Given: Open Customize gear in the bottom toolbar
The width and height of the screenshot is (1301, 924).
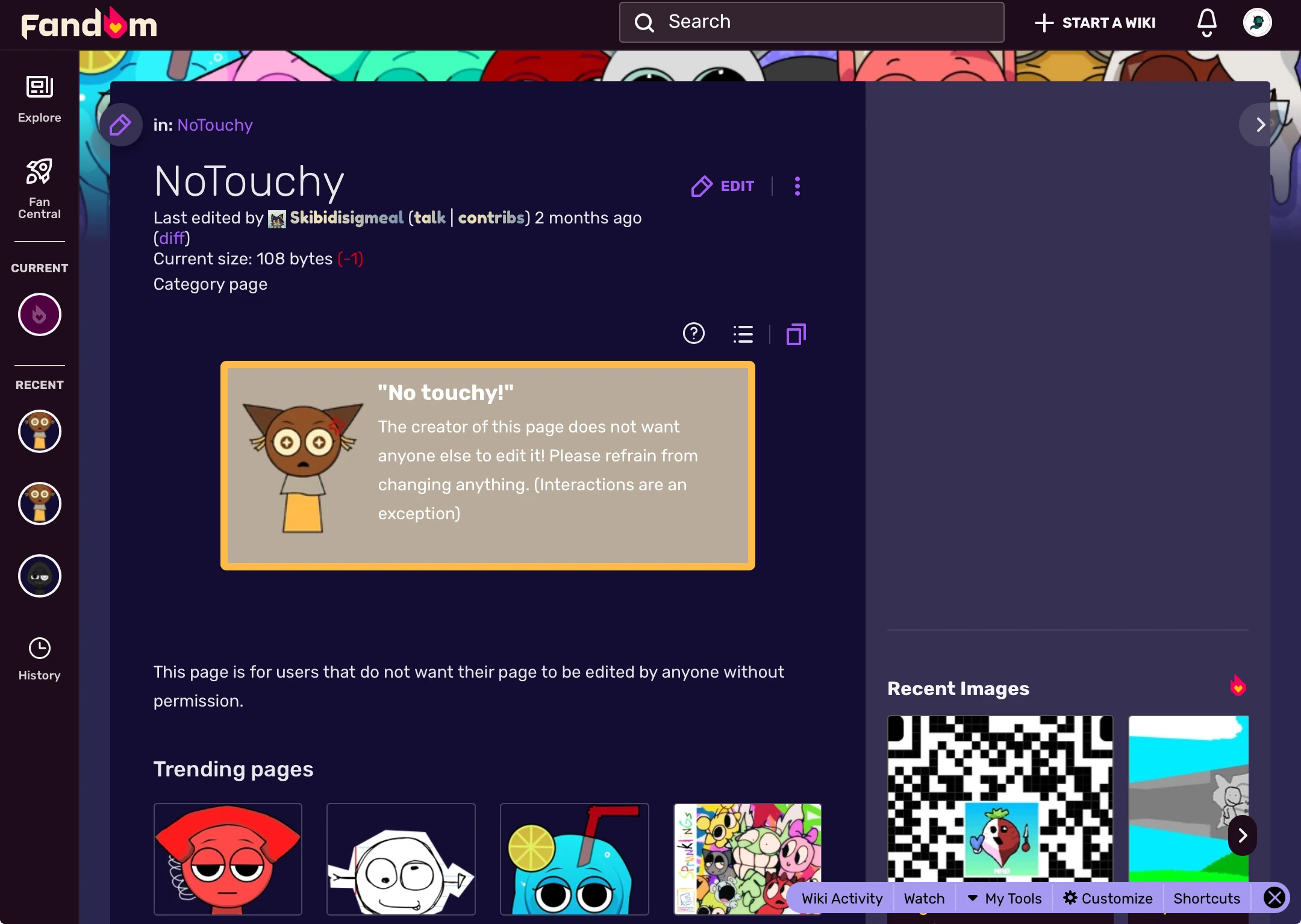Looking at the screenshot, I should tap(1107, 898).
